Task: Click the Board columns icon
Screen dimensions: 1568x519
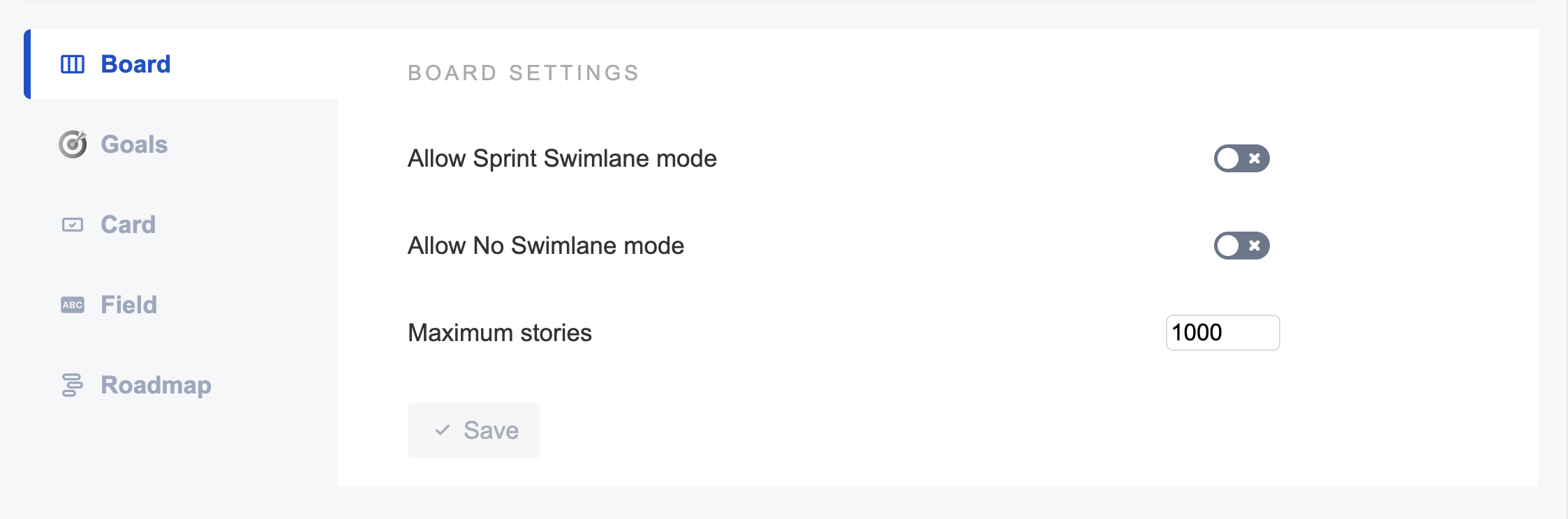Action: pyautogui.click(x=73, y=64)
